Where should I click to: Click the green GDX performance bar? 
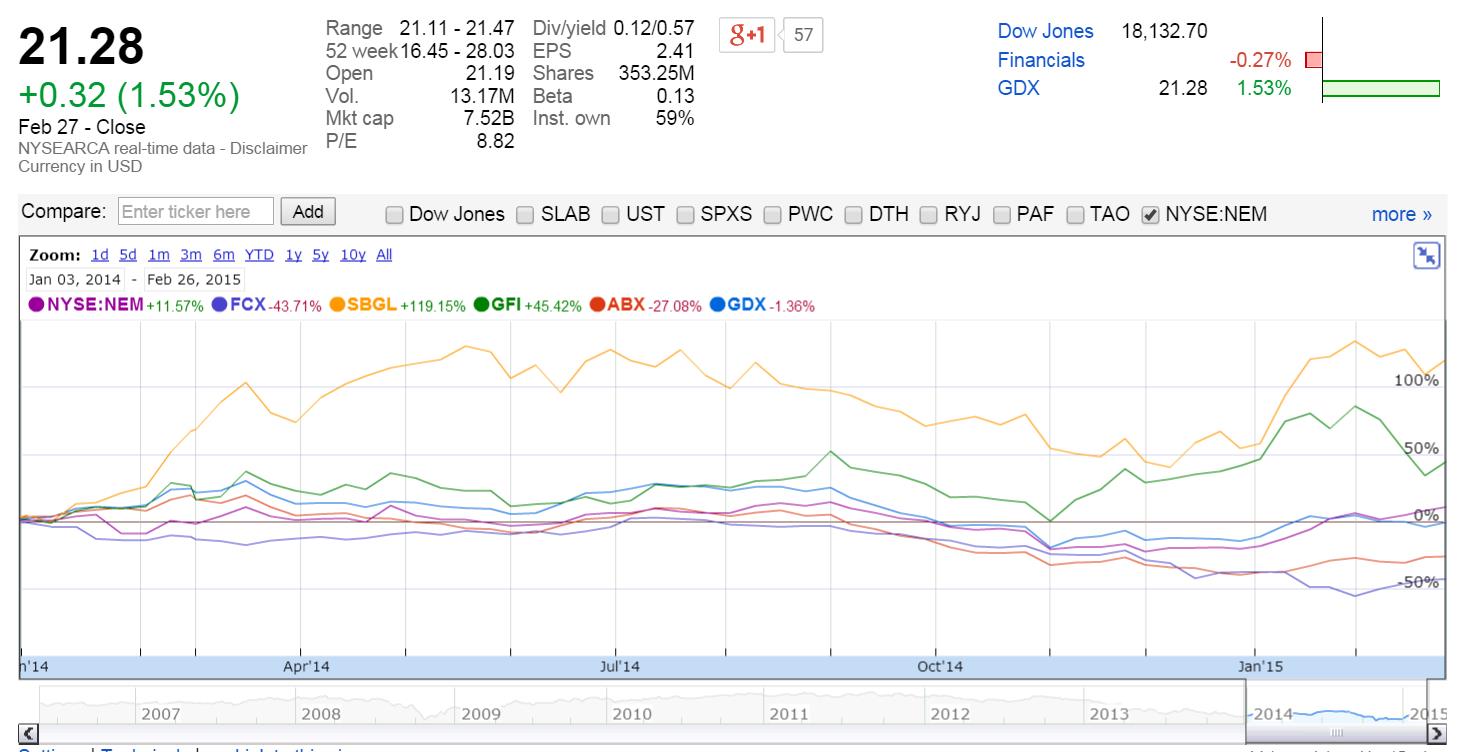pos(1381,88)
